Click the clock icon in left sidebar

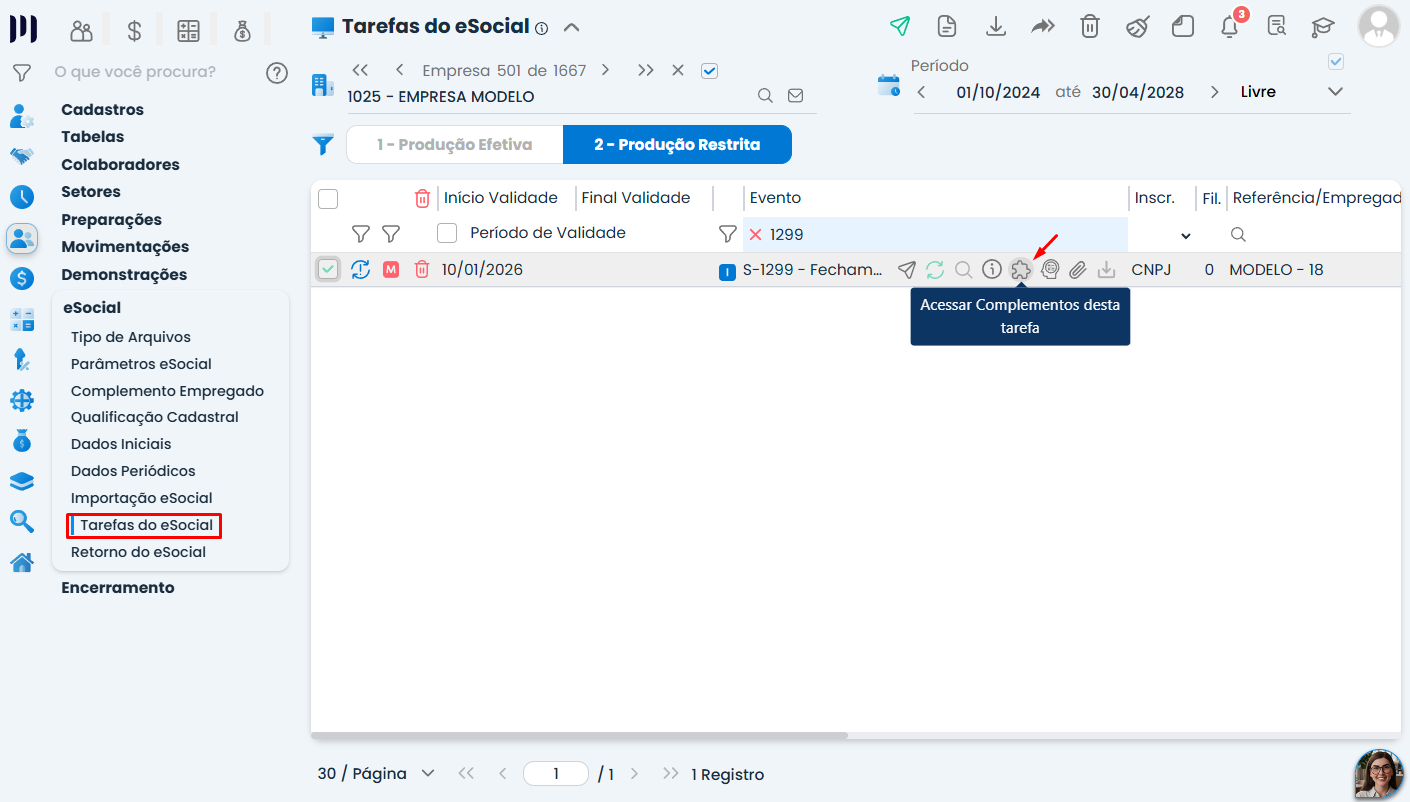(x=22, y=197)
